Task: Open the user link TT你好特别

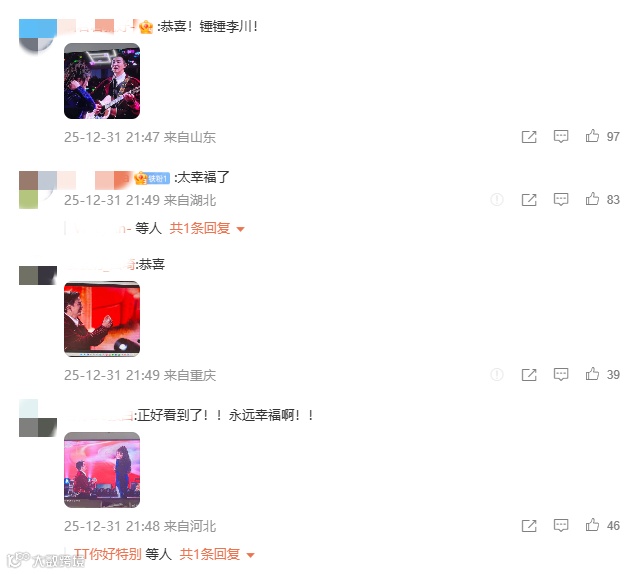Action: click(x=107, y=554)
